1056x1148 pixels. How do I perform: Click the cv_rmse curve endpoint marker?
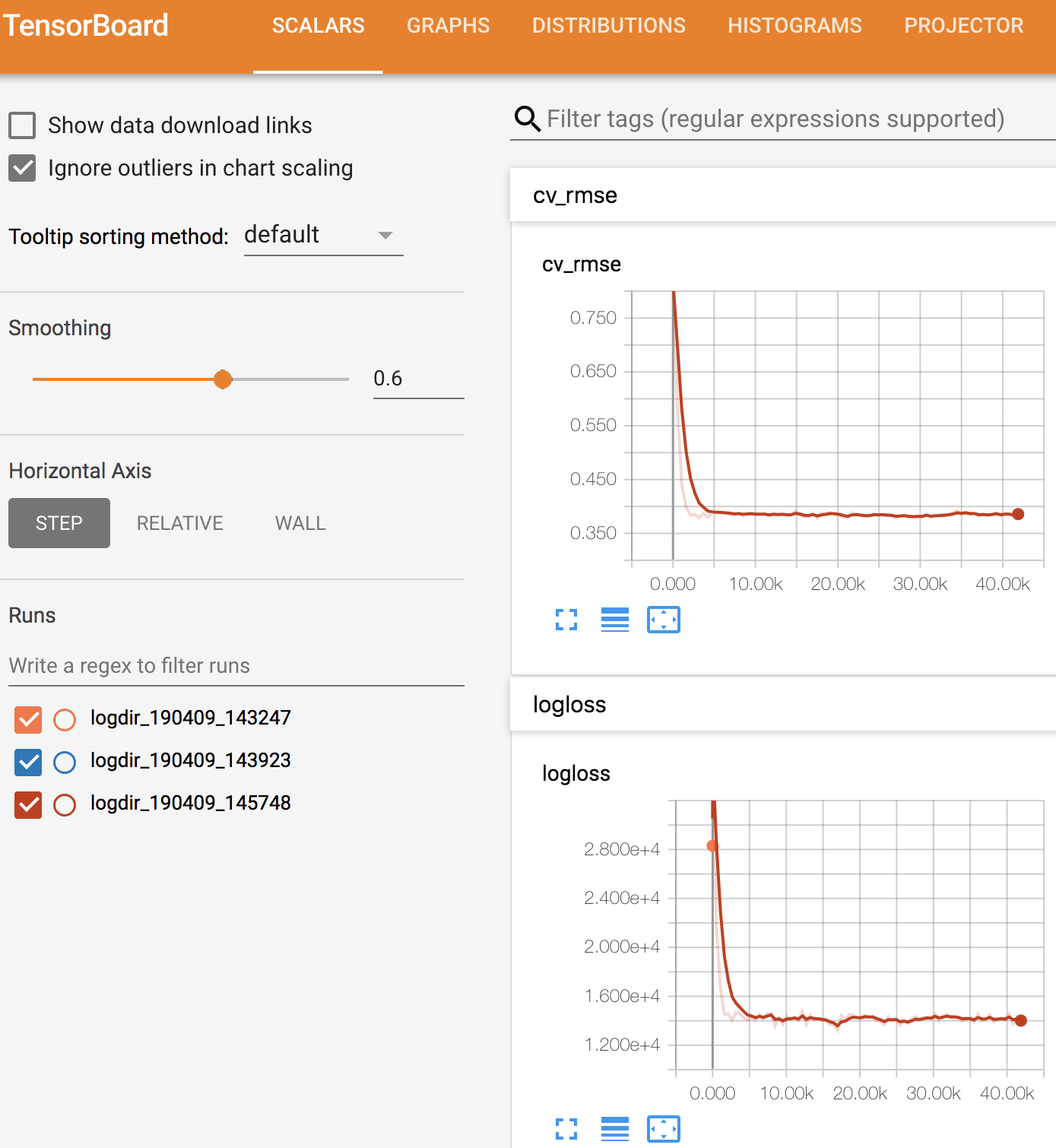coord(1018,514)
